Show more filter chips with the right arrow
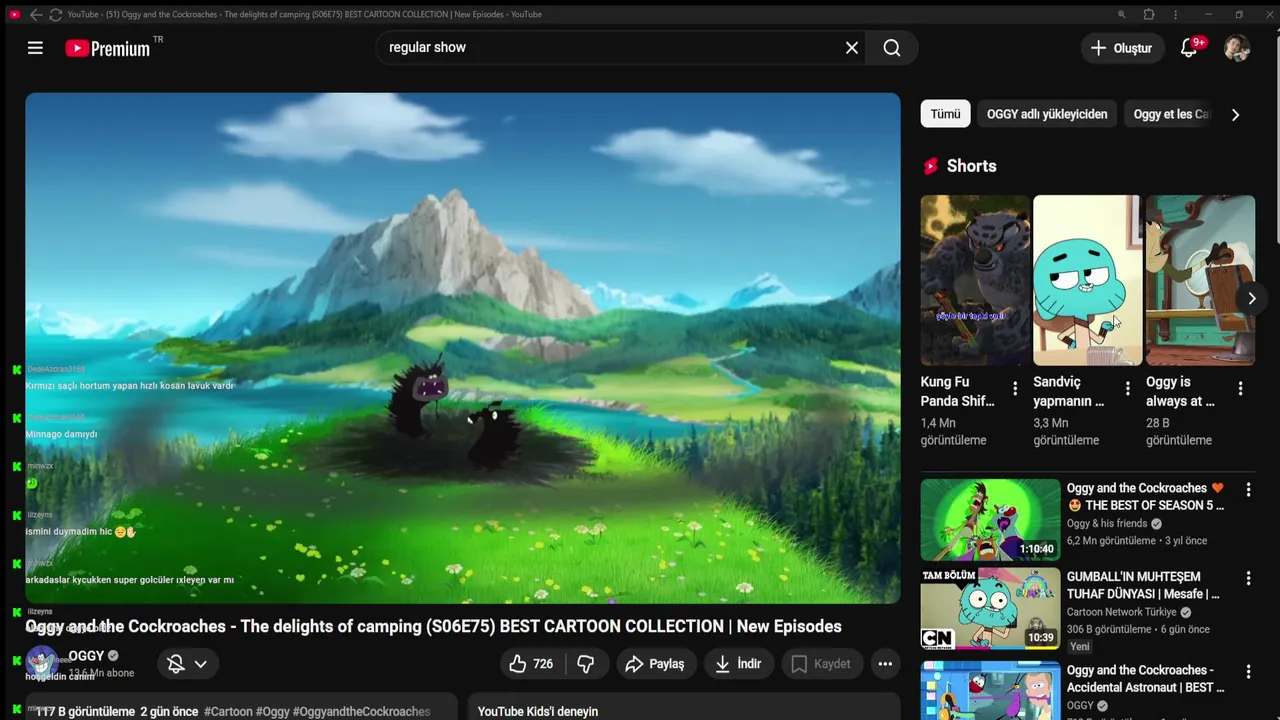The height and width of the screenshot is (720, 1280). [1235, 114]
